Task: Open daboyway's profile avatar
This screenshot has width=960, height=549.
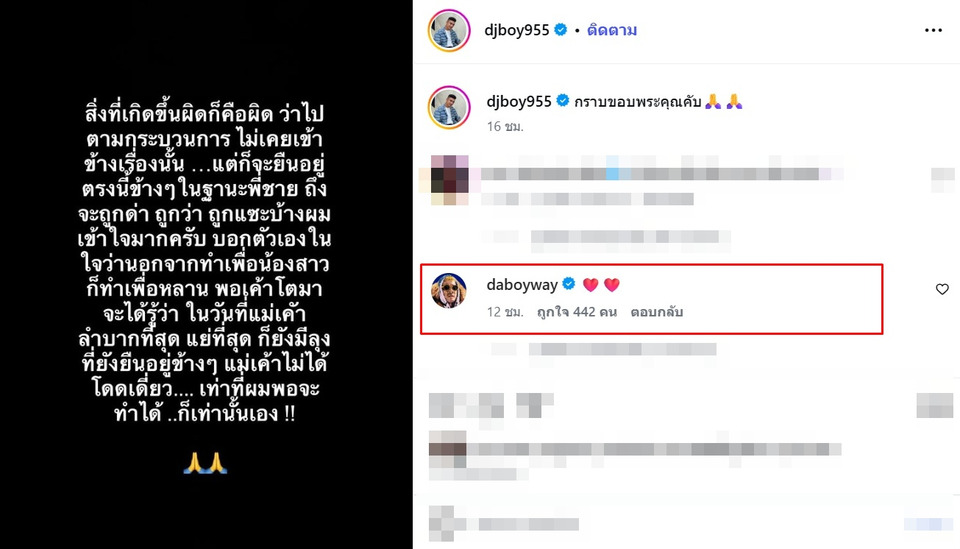Action: click(x=449, y=291)
